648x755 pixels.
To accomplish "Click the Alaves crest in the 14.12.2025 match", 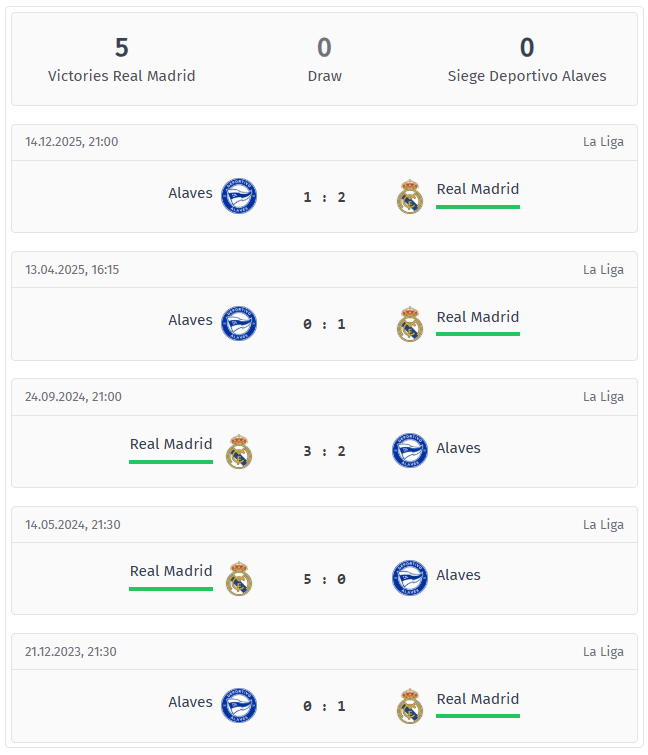I will tap(239, 196).
